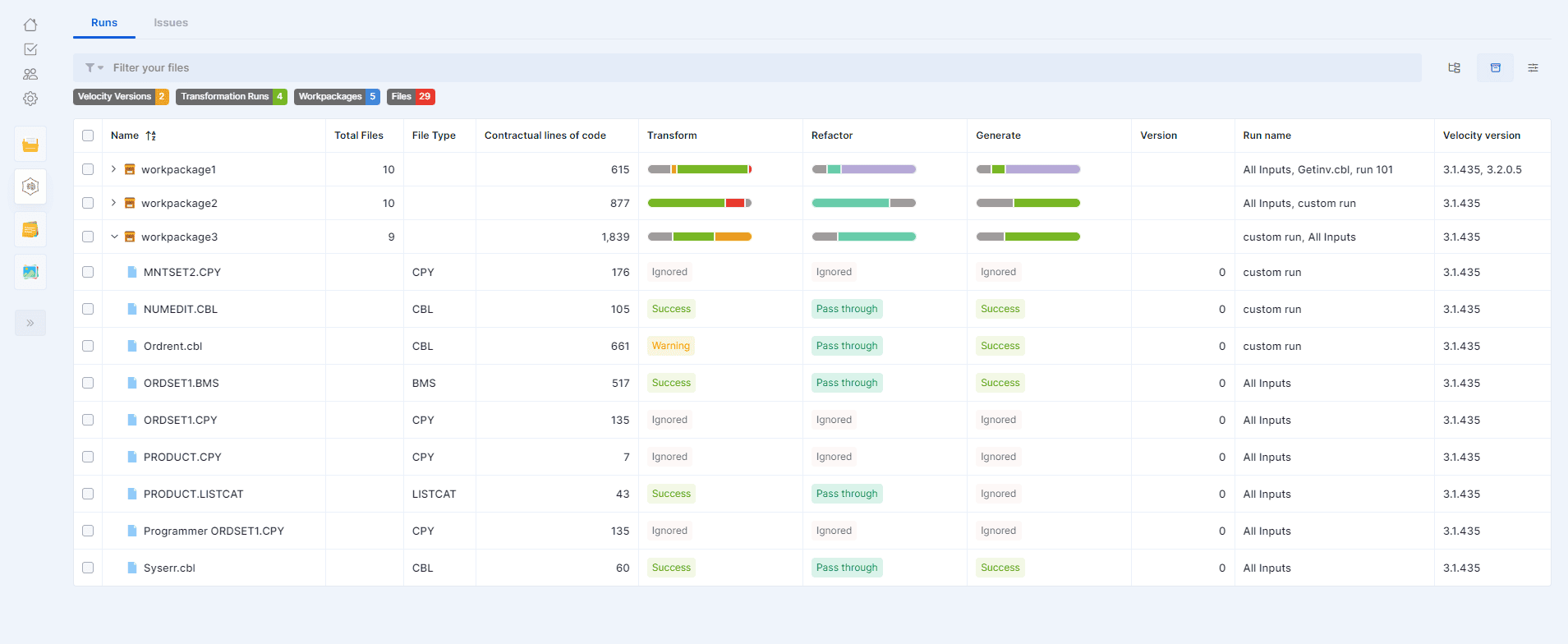Click the Ordrent.cbl file icon
1568x644 pixels.
[x=132, y=346]
